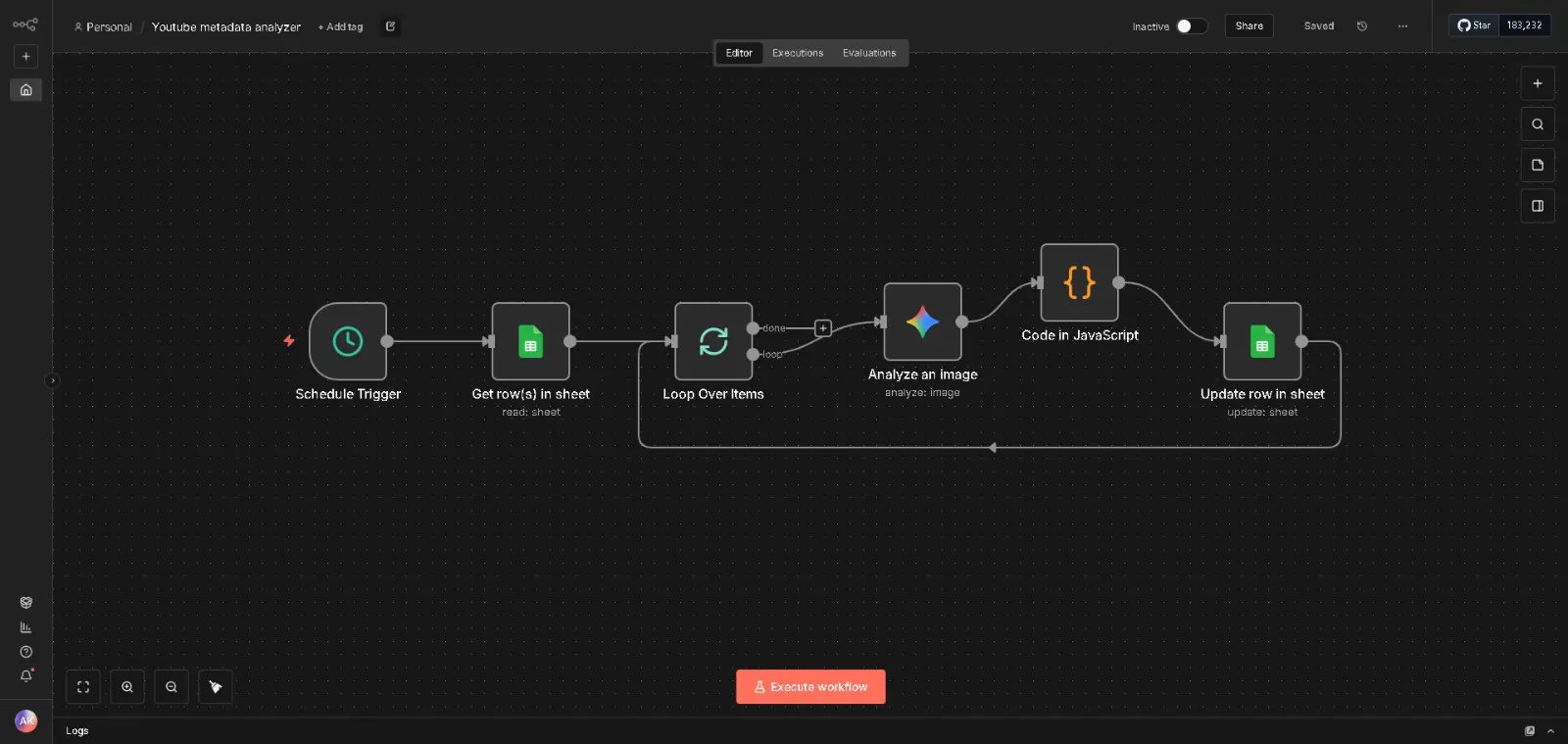The image size is (1568, 744).
Task: Click Add tag next to the workflow name
Action: (341, 27)
